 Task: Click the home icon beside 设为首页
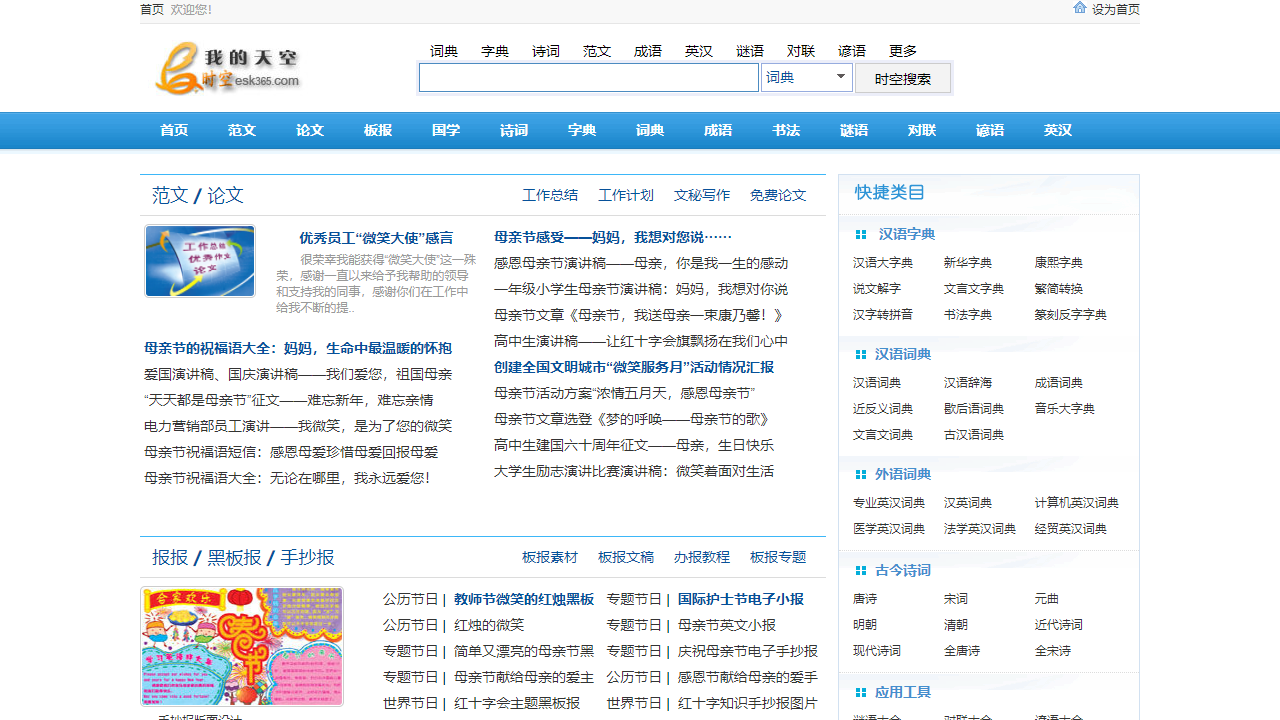point(1080,8)
